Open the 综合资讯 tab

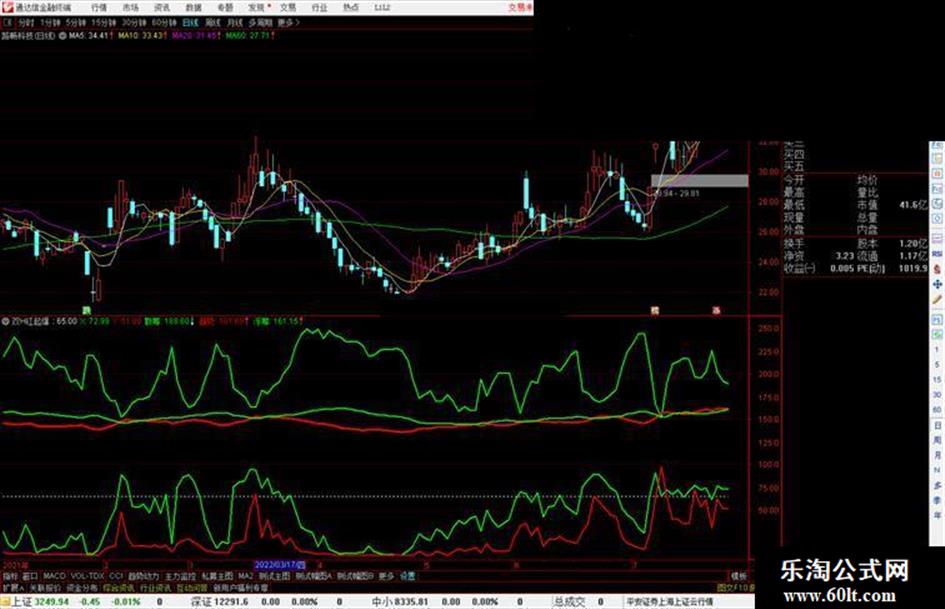(119, 587)
